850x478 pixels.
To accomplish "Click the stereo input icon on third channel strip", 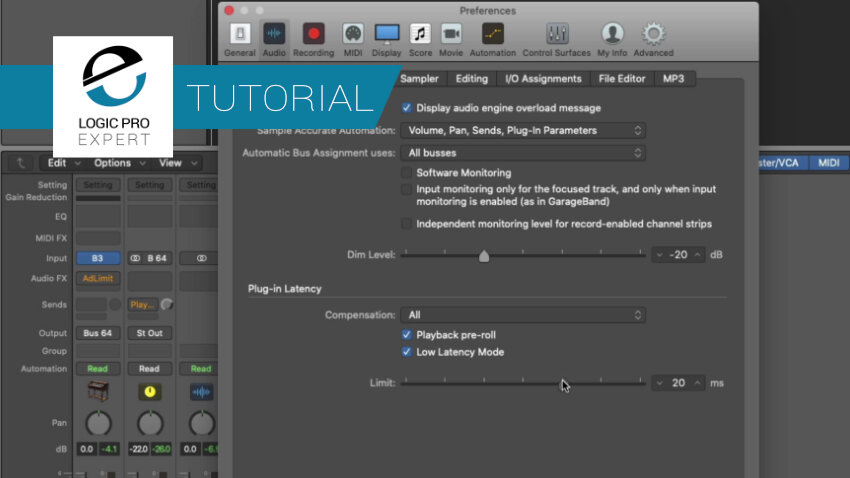I will 202,258.
